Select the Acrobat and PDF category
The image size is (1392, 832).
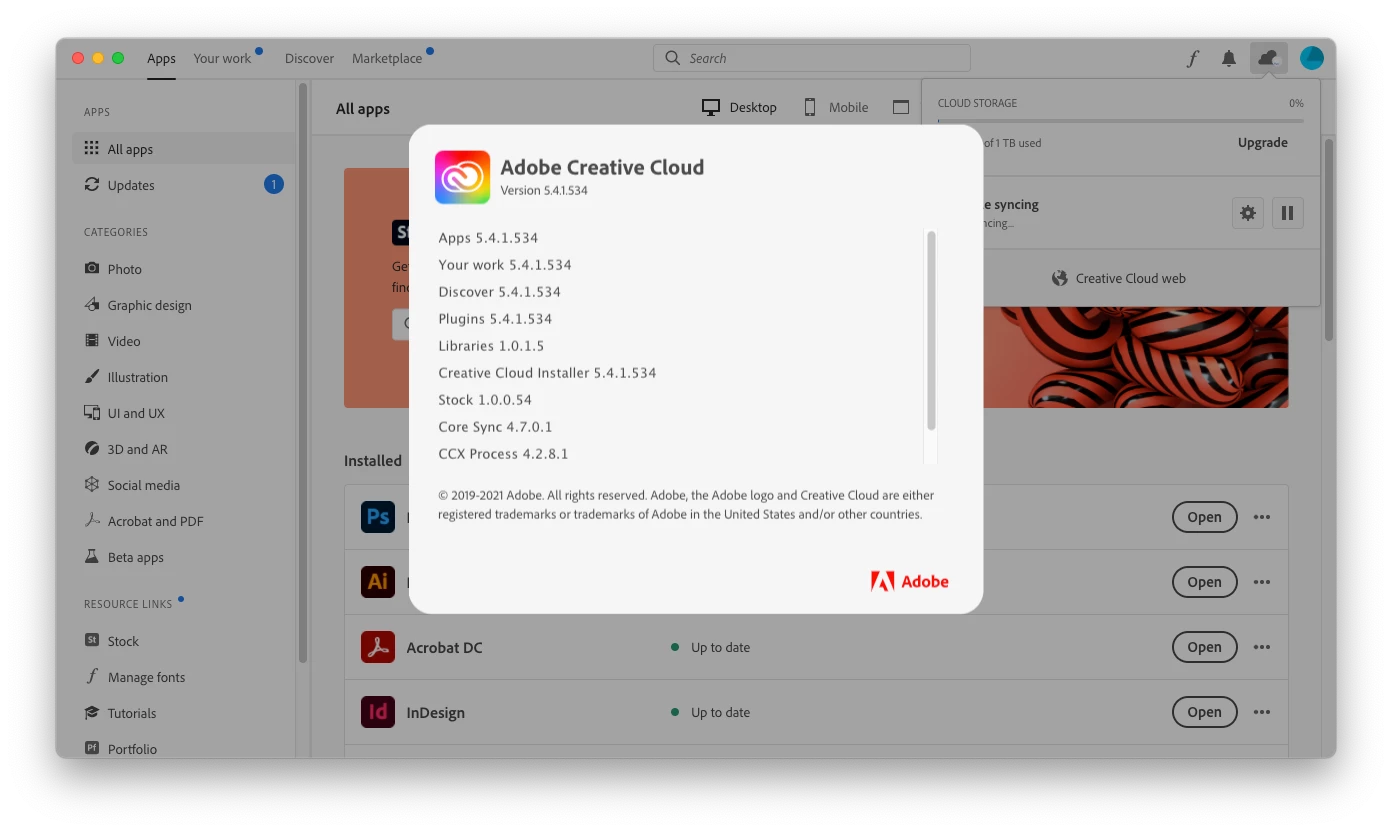pos(144,521)
